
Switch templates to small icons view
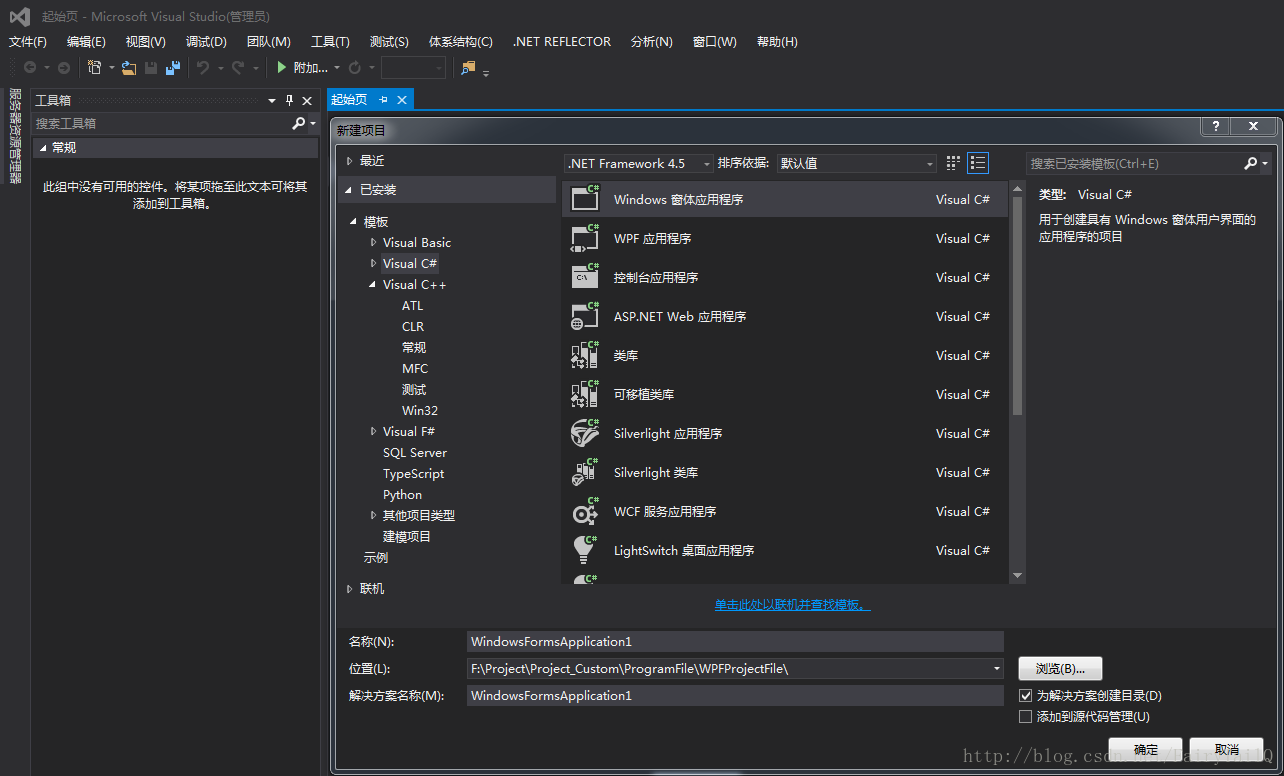(953, 162)
